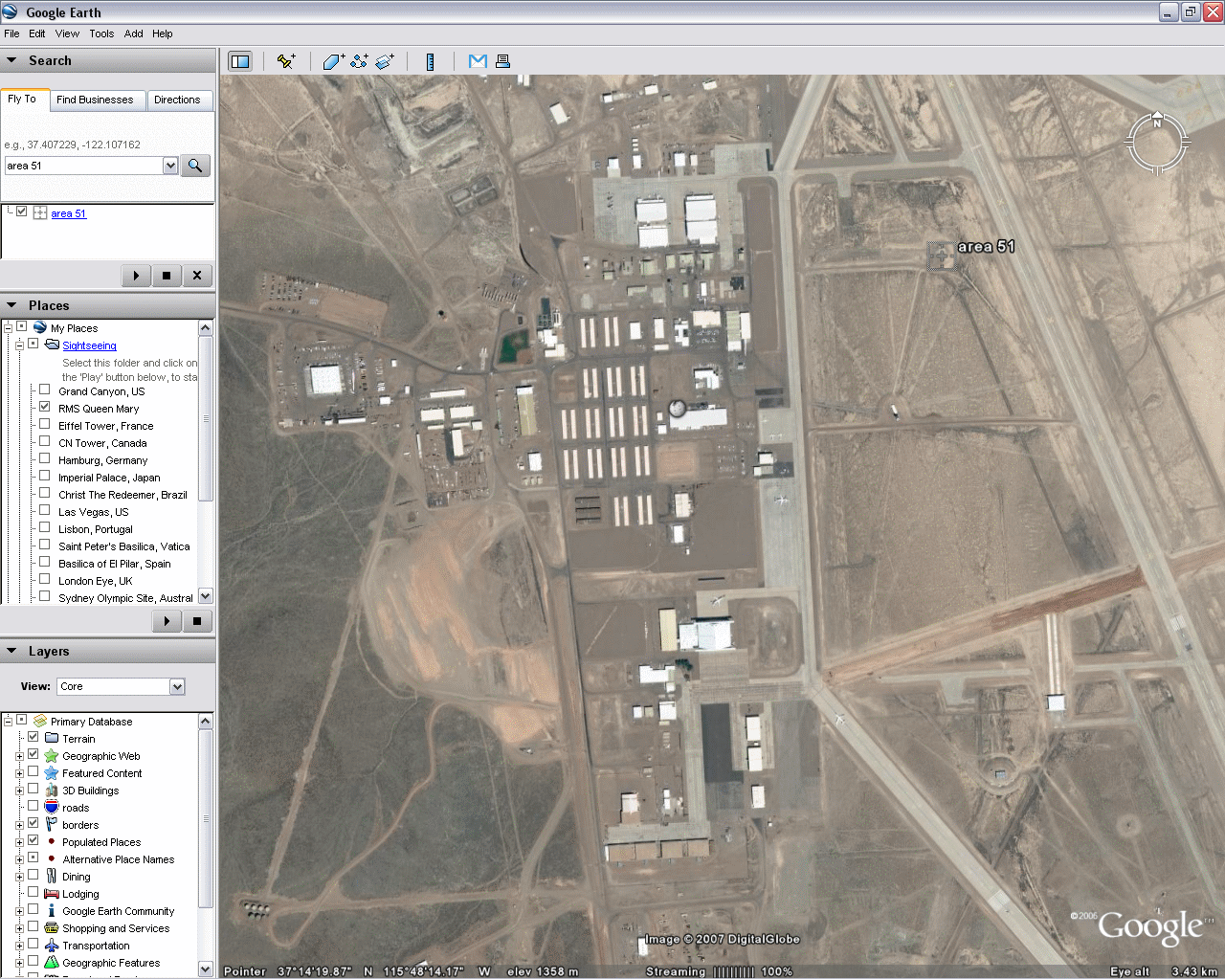Play the Places sightseeing tour
Screen dimensions: 1225x980
click(167, 621)
